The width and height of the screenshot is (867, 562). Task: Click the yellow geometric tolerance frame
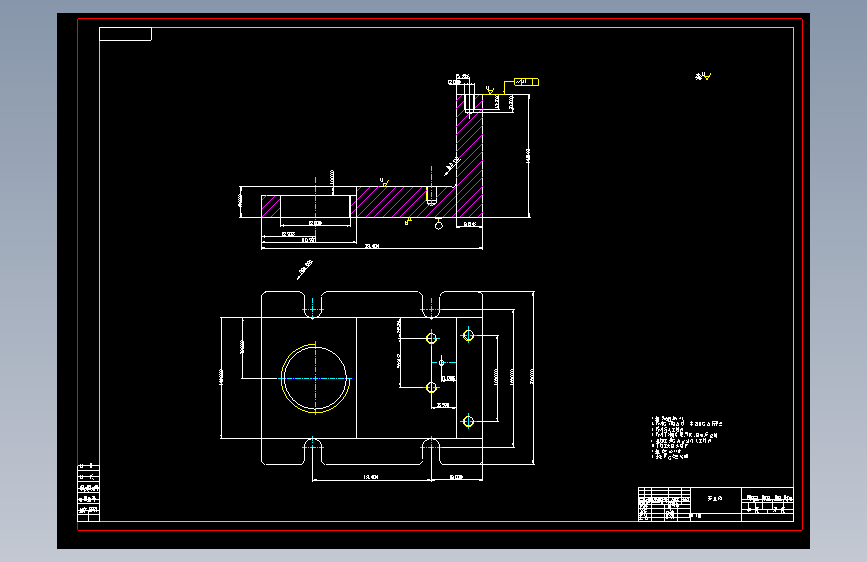(x=526, y=82)
